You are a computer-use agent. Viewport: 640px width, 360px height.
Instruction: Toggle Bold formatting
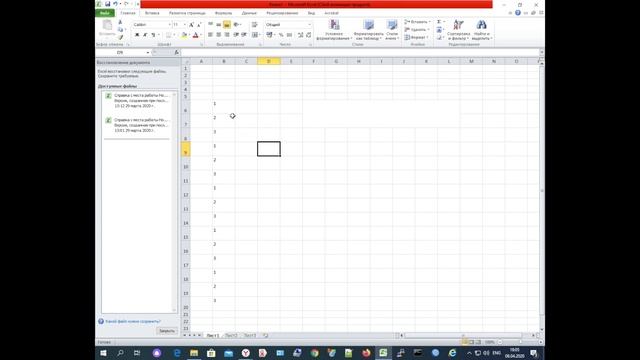(137, 35)
